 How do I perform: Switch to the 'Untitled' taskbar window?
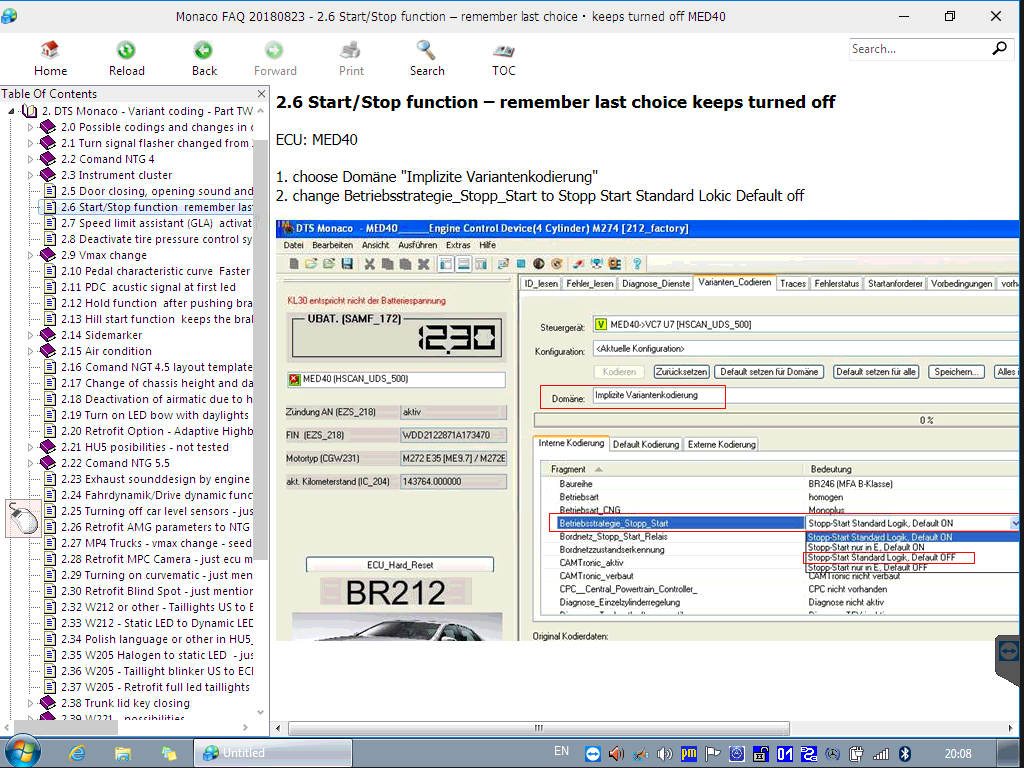click(273, 753)
